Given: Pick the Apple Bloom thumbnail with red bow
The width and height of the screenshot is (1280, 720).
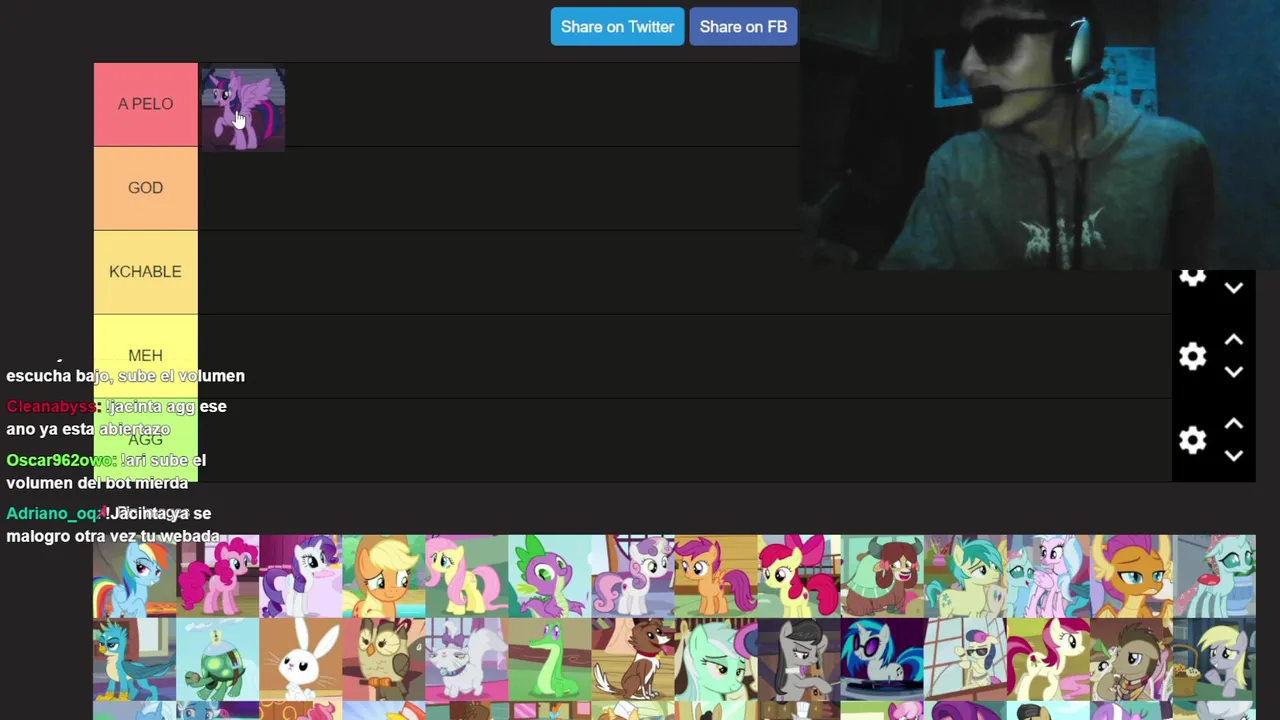Looking at the screenshot, I should [798, 576].
